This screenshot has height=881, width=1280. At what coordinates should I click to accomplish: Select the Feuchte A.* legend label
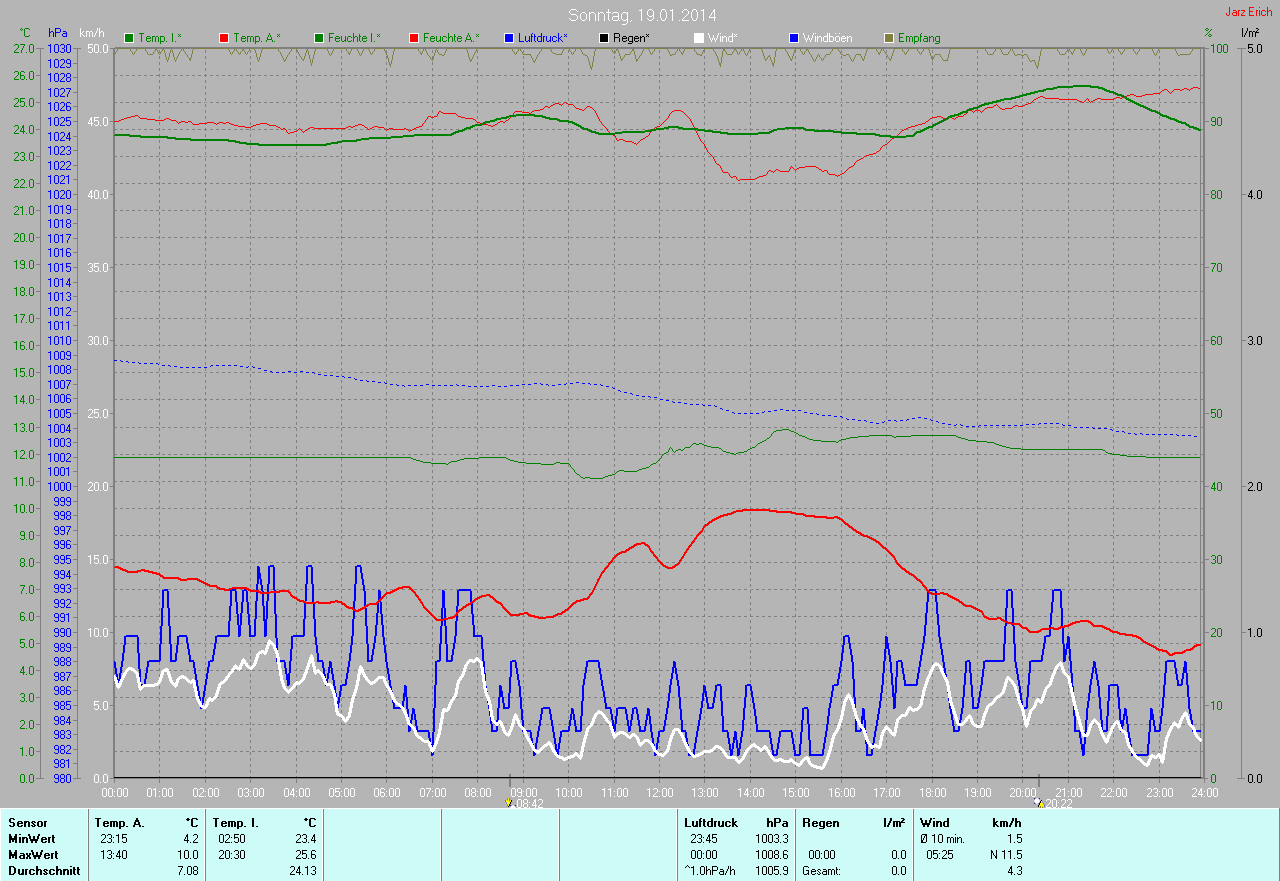pyautogui.click(x=451, y=38)
